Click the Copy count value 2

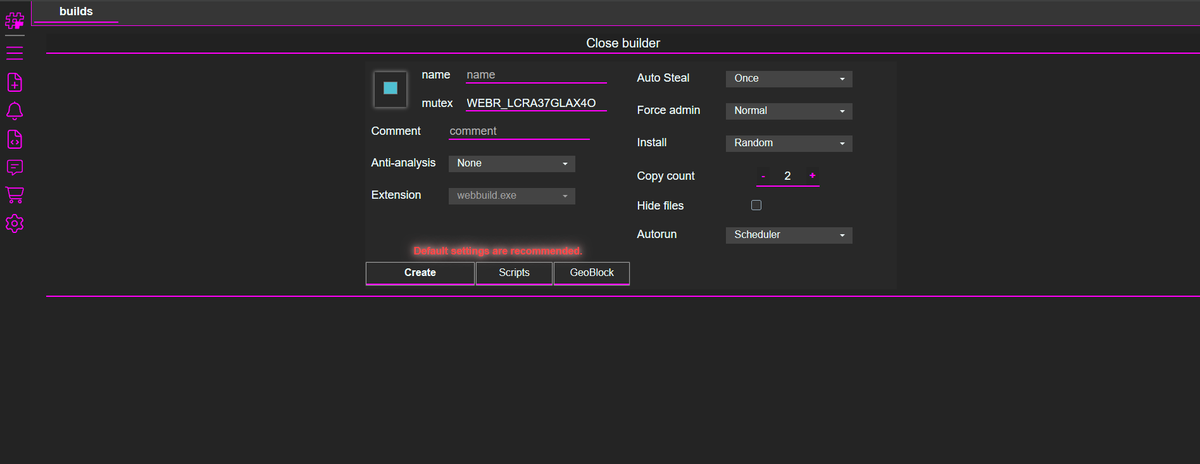tap(788, 176)
